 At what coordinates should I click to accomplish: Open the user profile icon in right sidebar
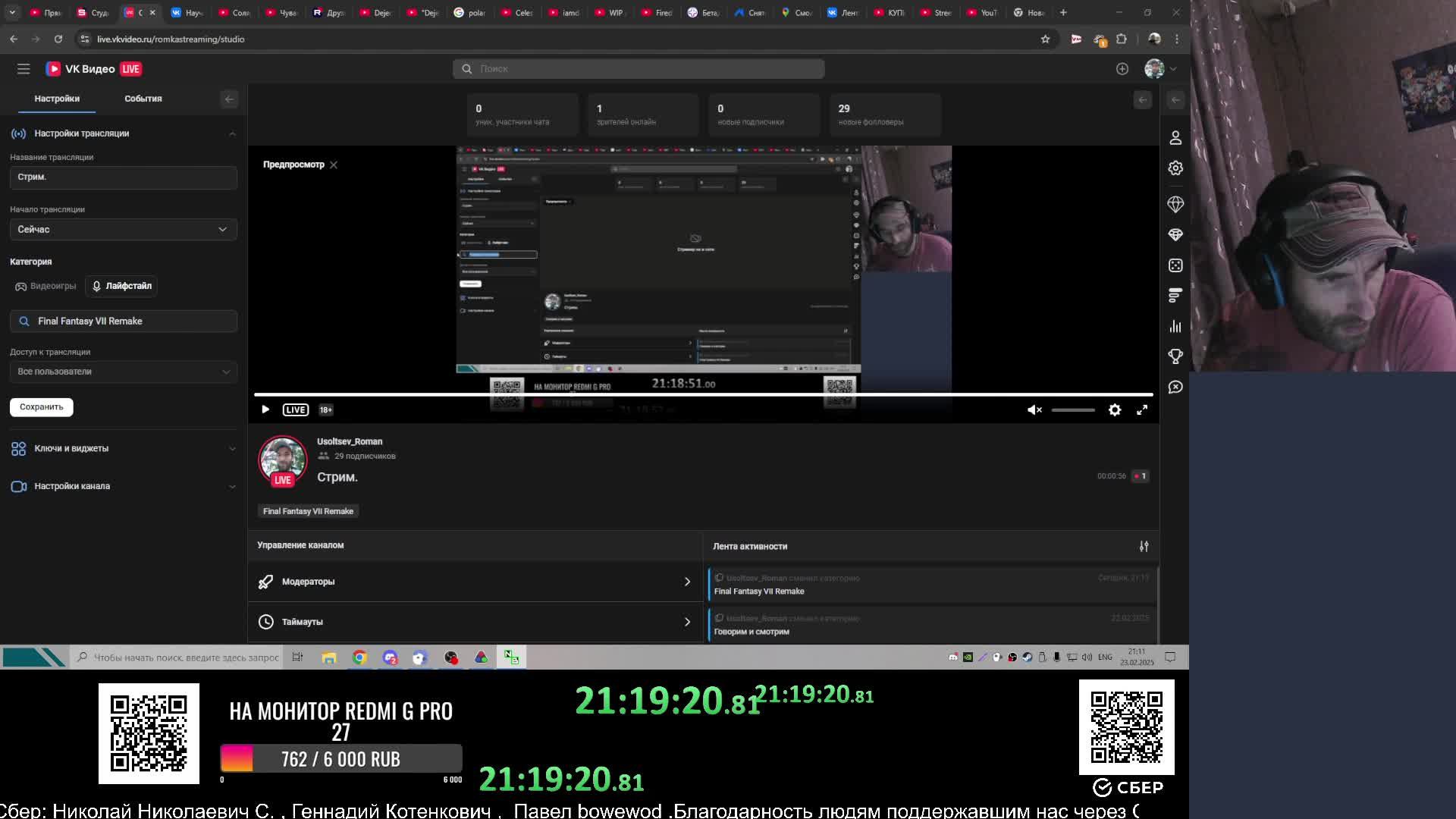tap(1175, 138)
